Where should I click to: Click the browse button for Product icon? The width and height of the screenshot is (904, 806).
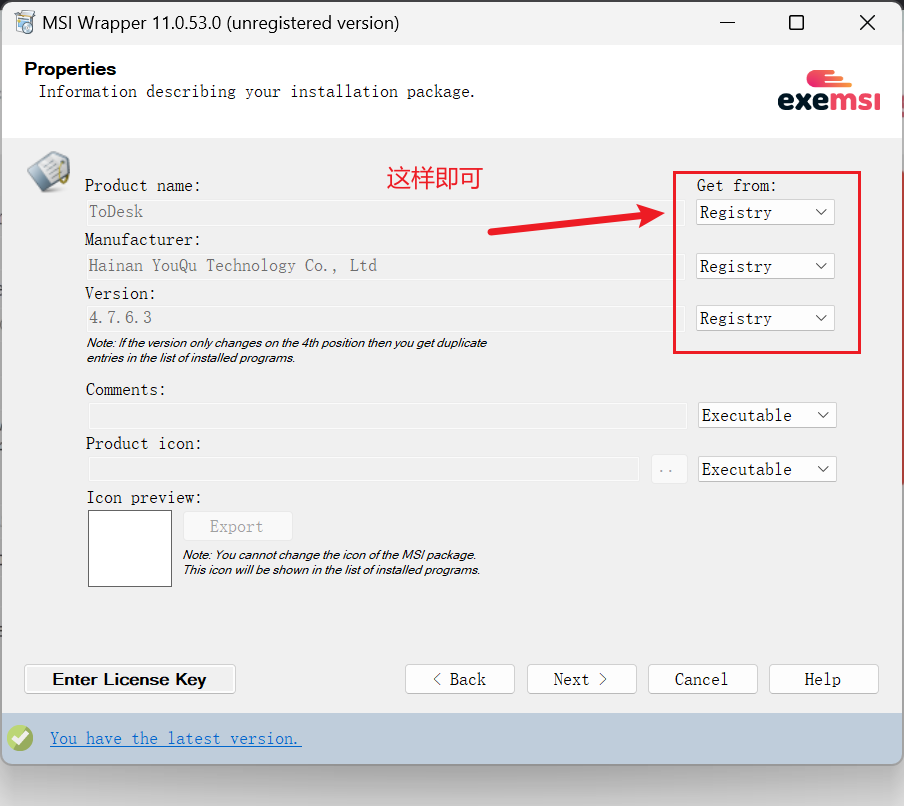point(669,469)
